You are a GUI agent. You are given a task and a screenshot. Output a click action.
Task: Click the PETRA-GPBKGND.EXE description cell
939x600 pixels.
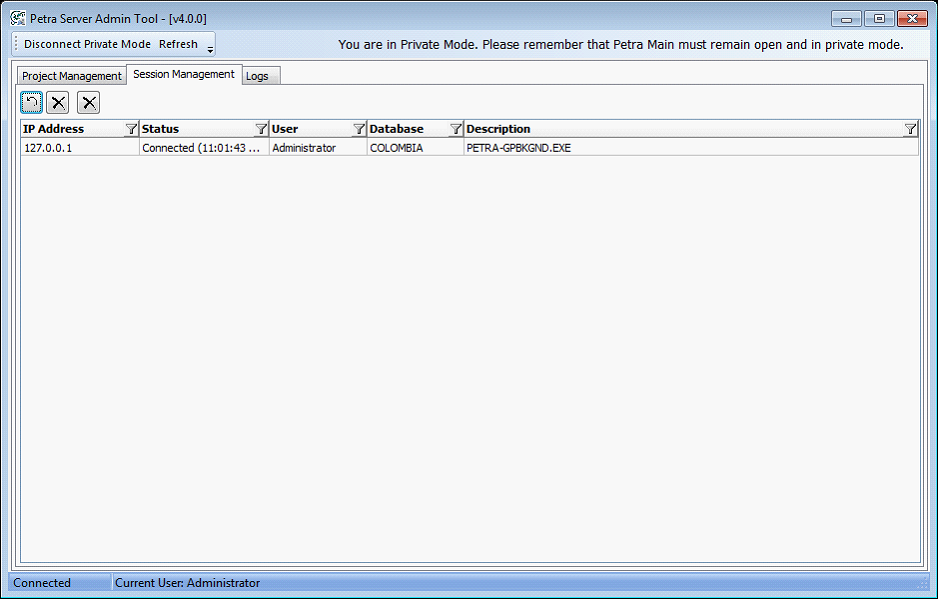518,148
